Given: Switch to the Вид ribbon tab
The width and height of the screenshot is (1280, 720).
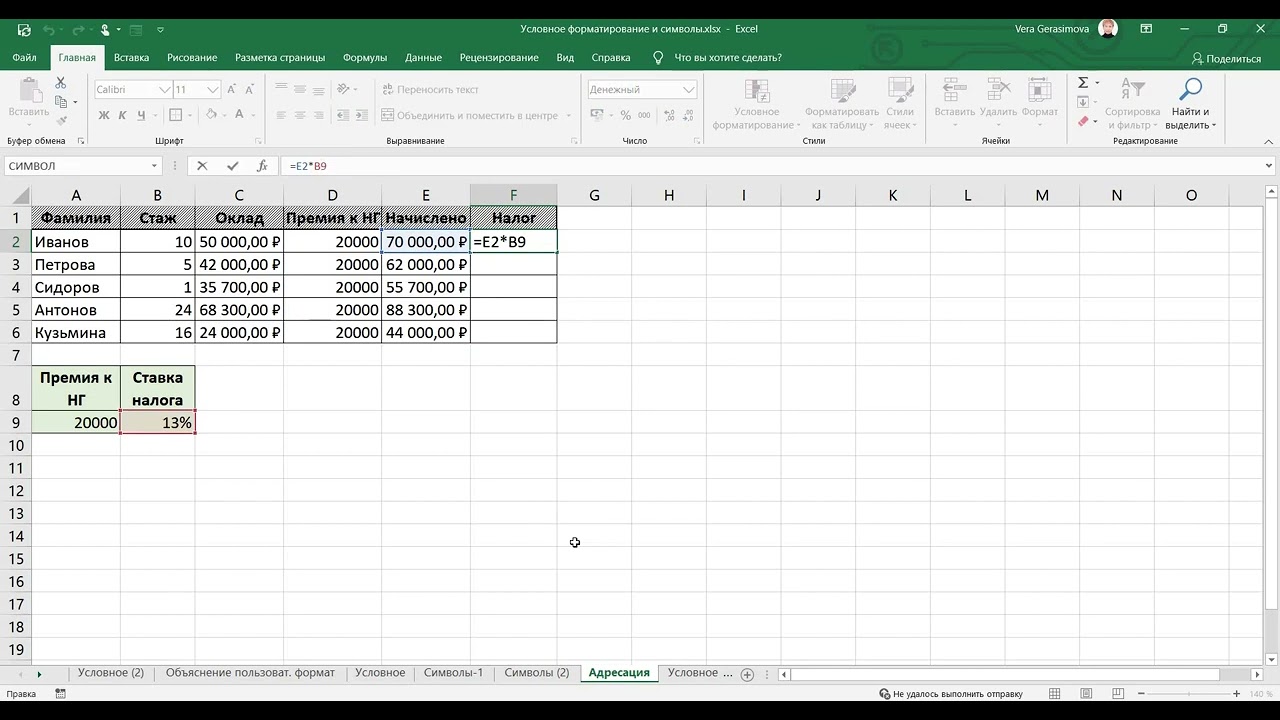Looking at the screenshot, I should [x=565, y=58].
